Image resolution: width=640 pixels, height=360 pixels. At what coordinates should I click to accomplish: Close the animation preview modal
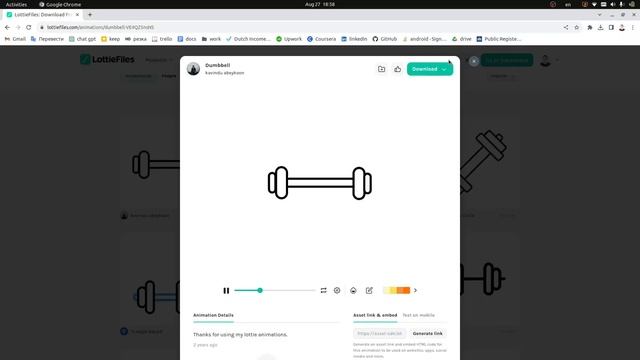pyautogui.click(x=473, y=61)
